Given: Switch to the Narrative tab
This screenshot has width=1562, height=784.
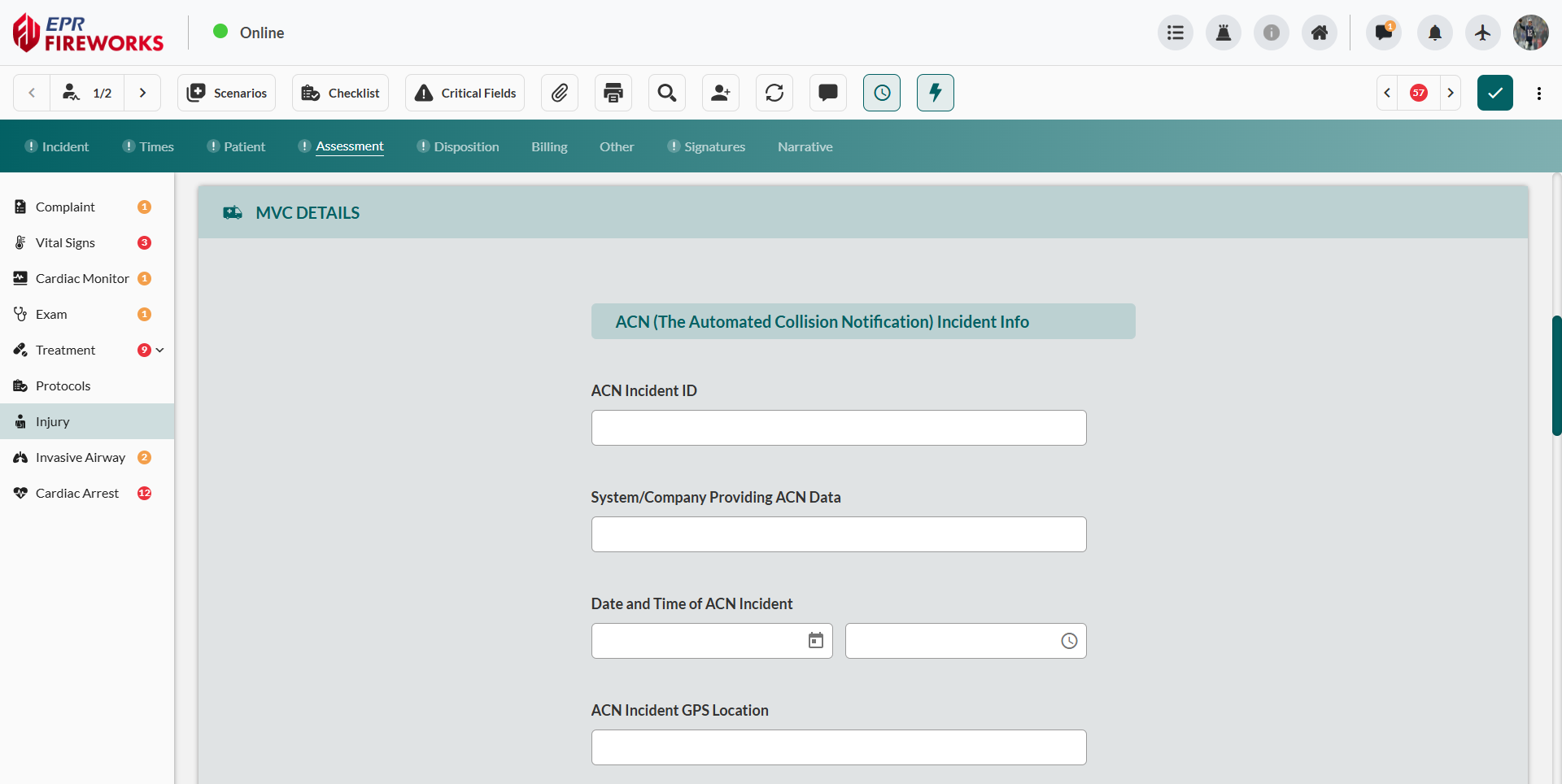Looking at the screenshot, I should [x=805, y=146].
